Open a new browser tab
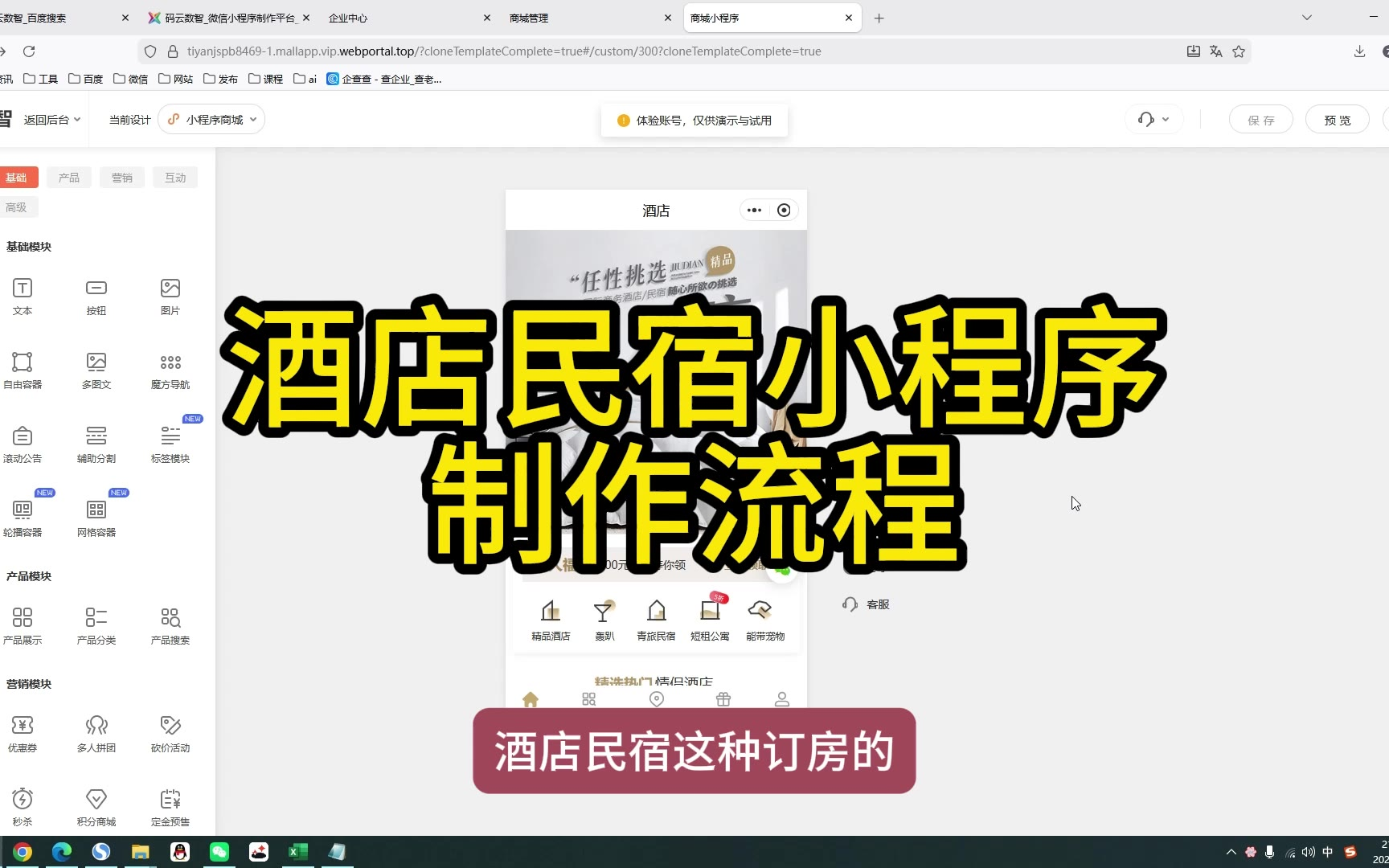 click(879, 18)
